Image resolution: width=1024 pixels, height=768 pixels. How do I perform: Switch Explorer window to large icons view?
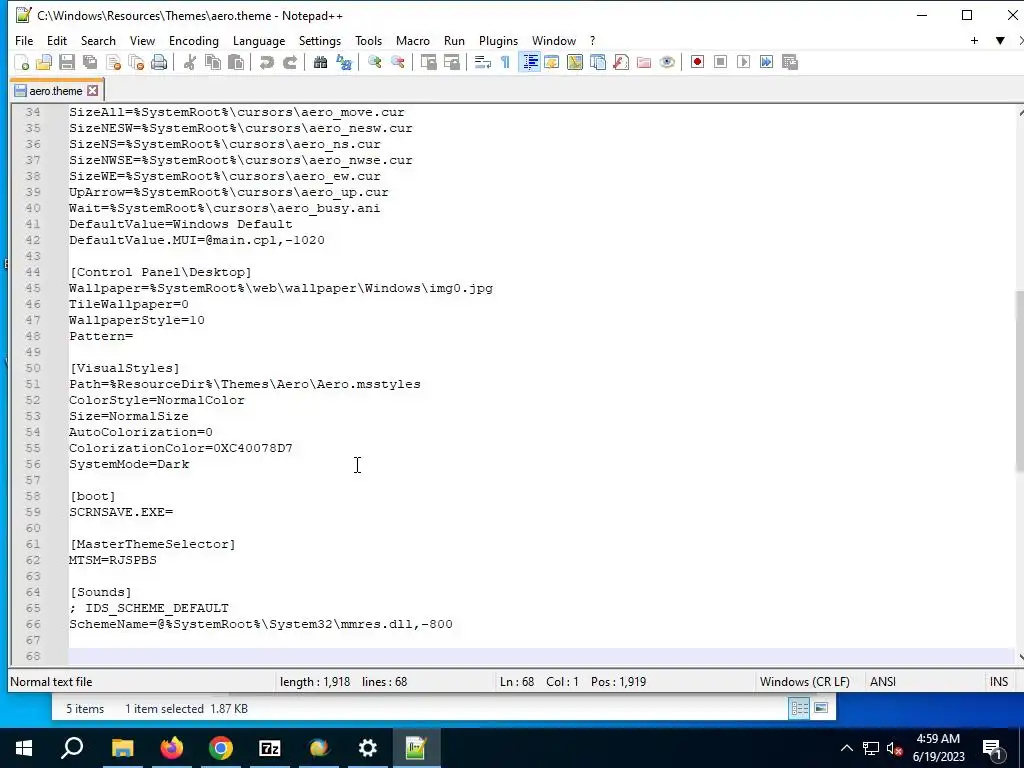[821, 709]
